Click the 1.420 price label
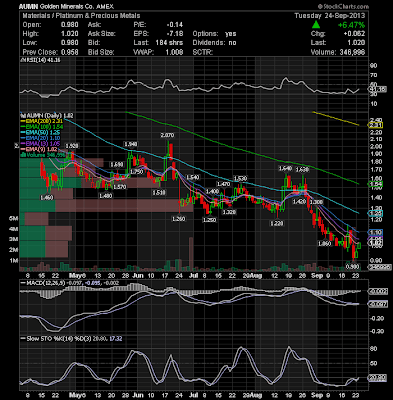The height and width of the screenshot is (400, 393). pyautogui.click(x=299, y=202)
